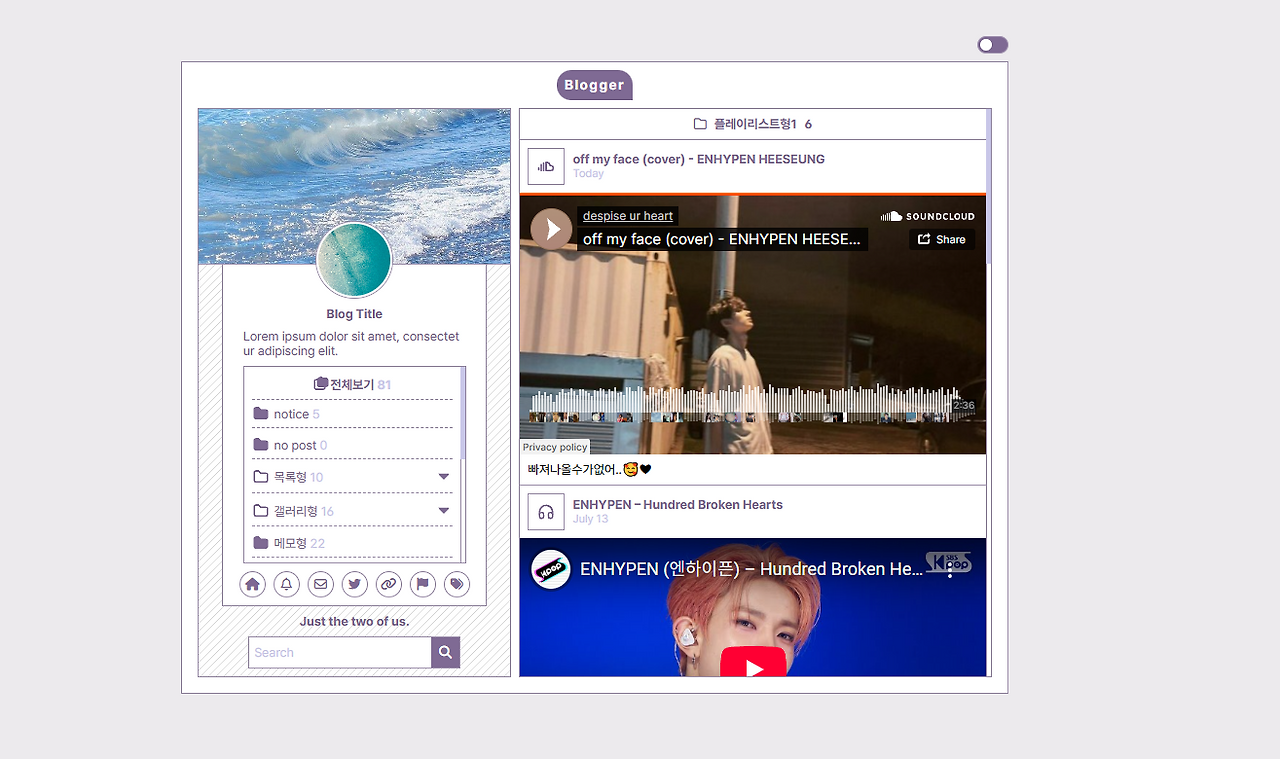The height and width of the screenshot is (759, 1280).
Task: Open off my face (cover) post title
Action: (699, 159)
